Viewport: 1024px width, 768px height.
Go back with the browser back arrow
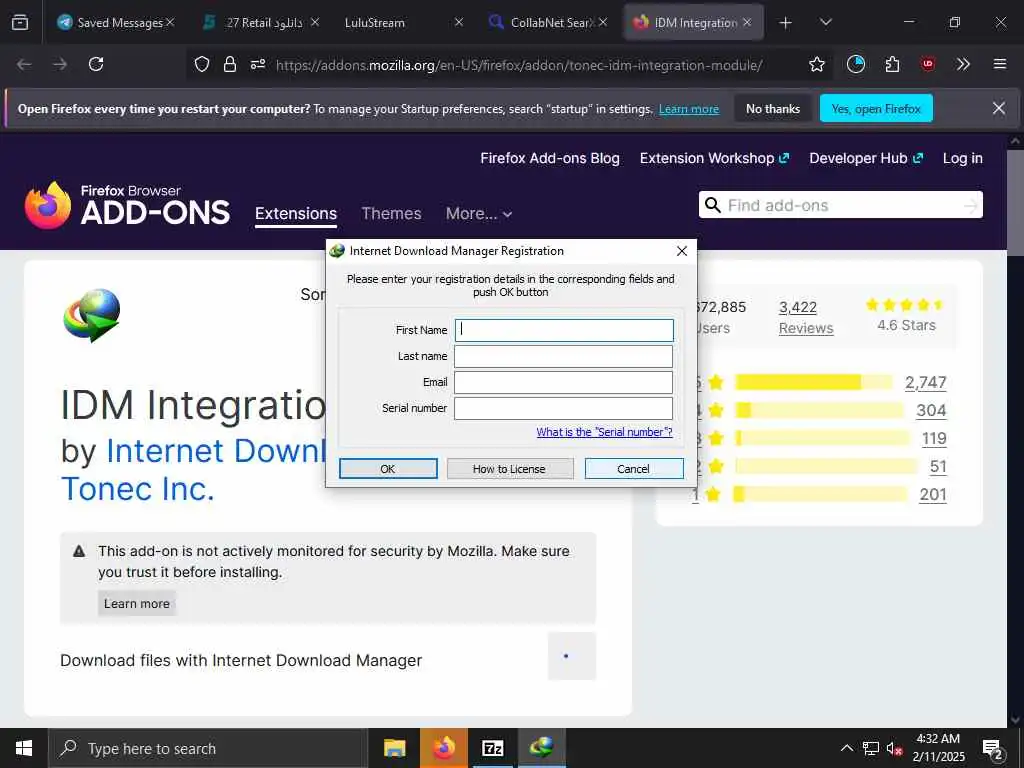tap(24, 64)
